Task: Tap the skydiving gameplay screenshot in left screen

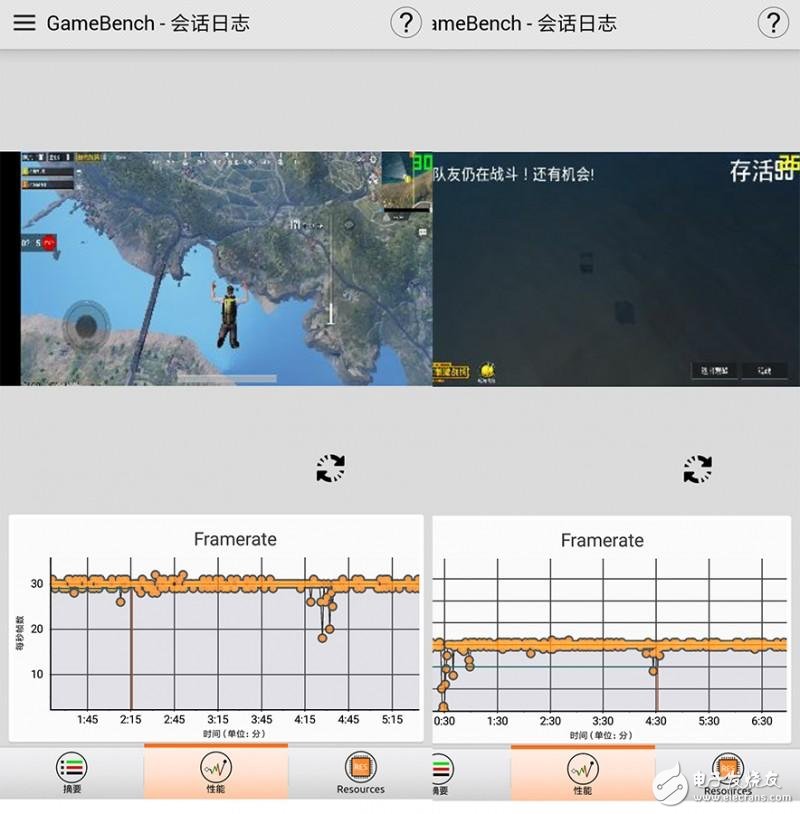Action: pos(216,268)
